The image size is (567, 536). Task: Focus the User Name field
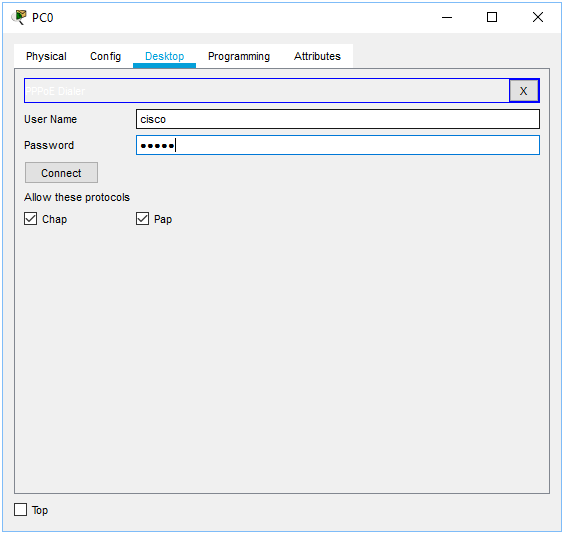click(338, 119)
